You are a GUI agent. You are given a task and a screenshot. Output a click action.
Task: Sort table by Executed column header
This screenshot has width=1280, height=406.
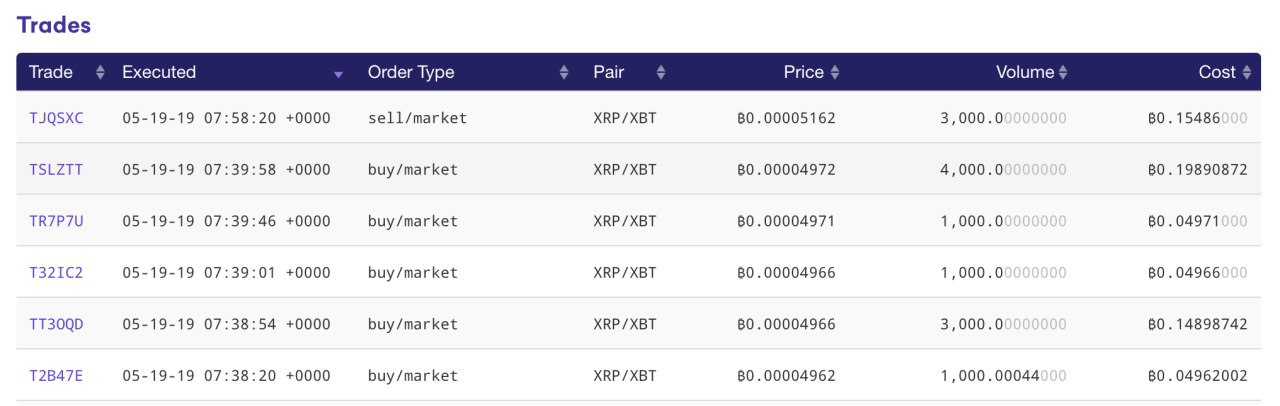click(159, 72)
